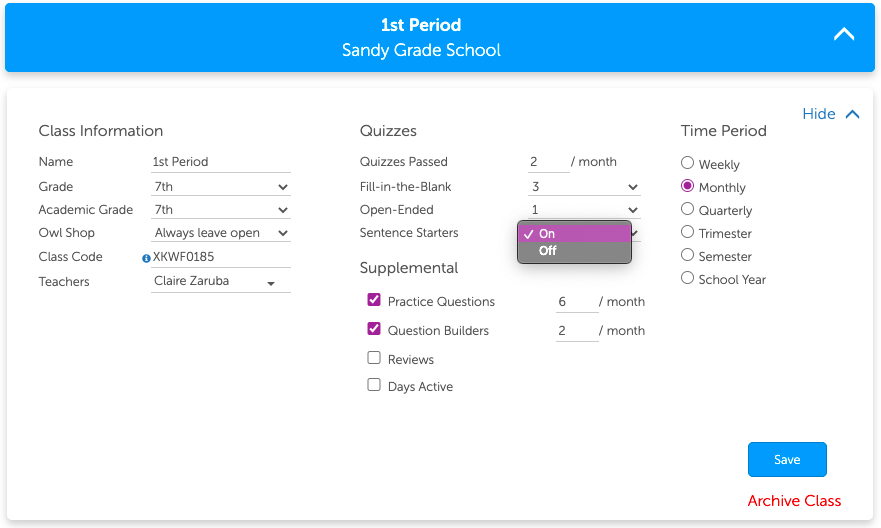Enable the Days Active checkbox
881x528 pixels.
[374, 385]
